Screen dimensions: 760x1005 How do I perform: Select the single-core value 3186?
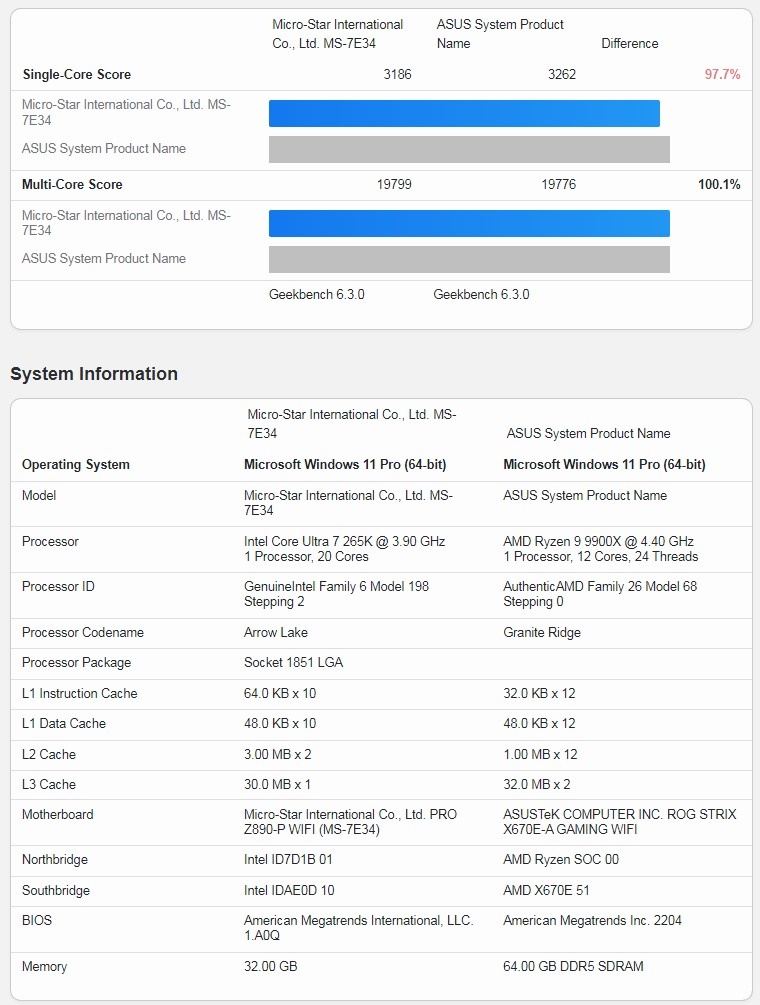(397, 74)
